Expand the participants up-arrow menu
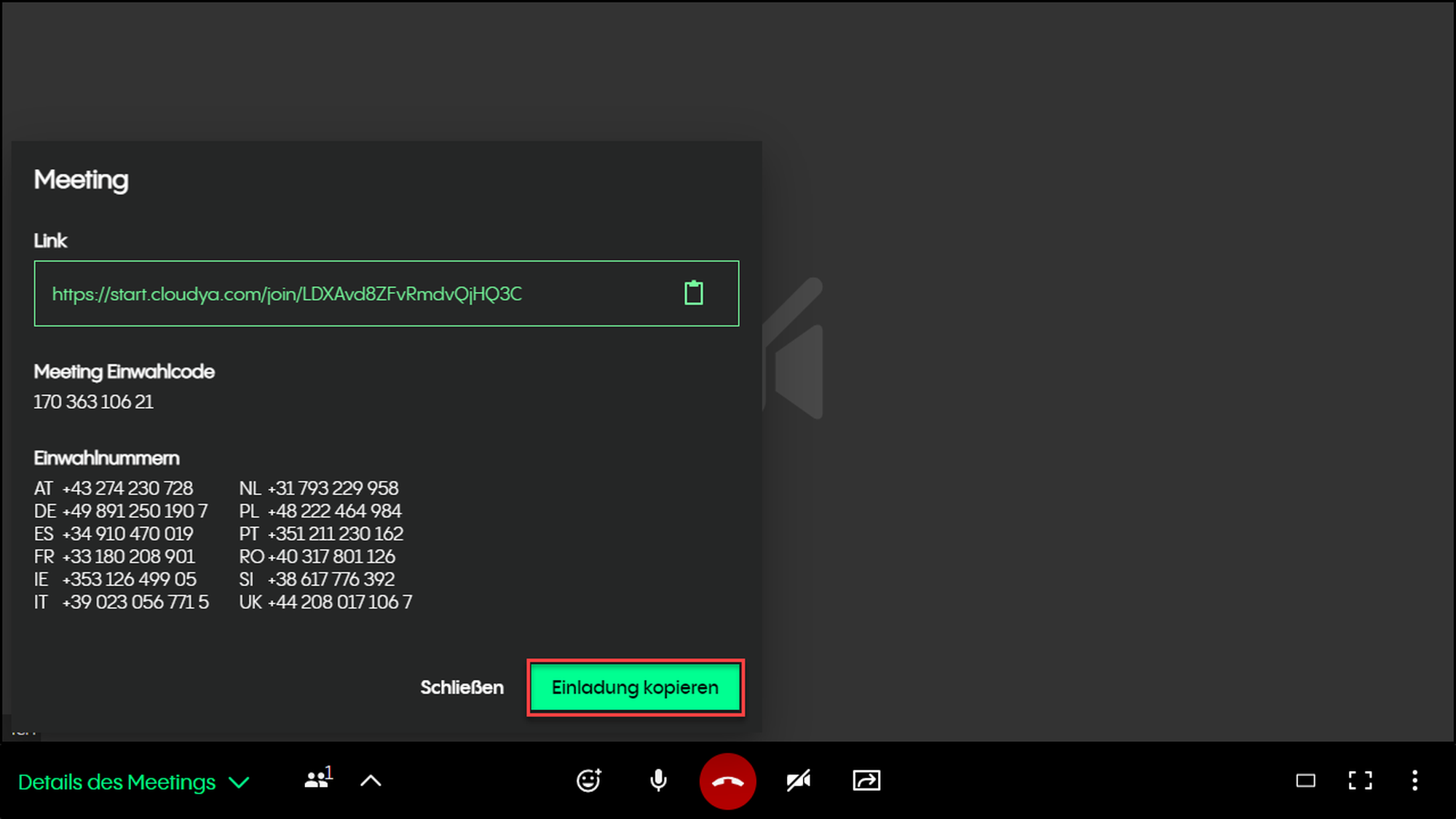The width and height of the screenshot is (1456, 819). coord(371,781)
